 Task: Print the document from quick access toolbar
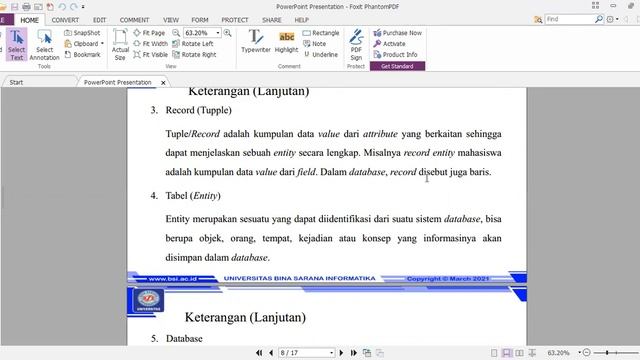pyautogui.click(x=26, y=7)
